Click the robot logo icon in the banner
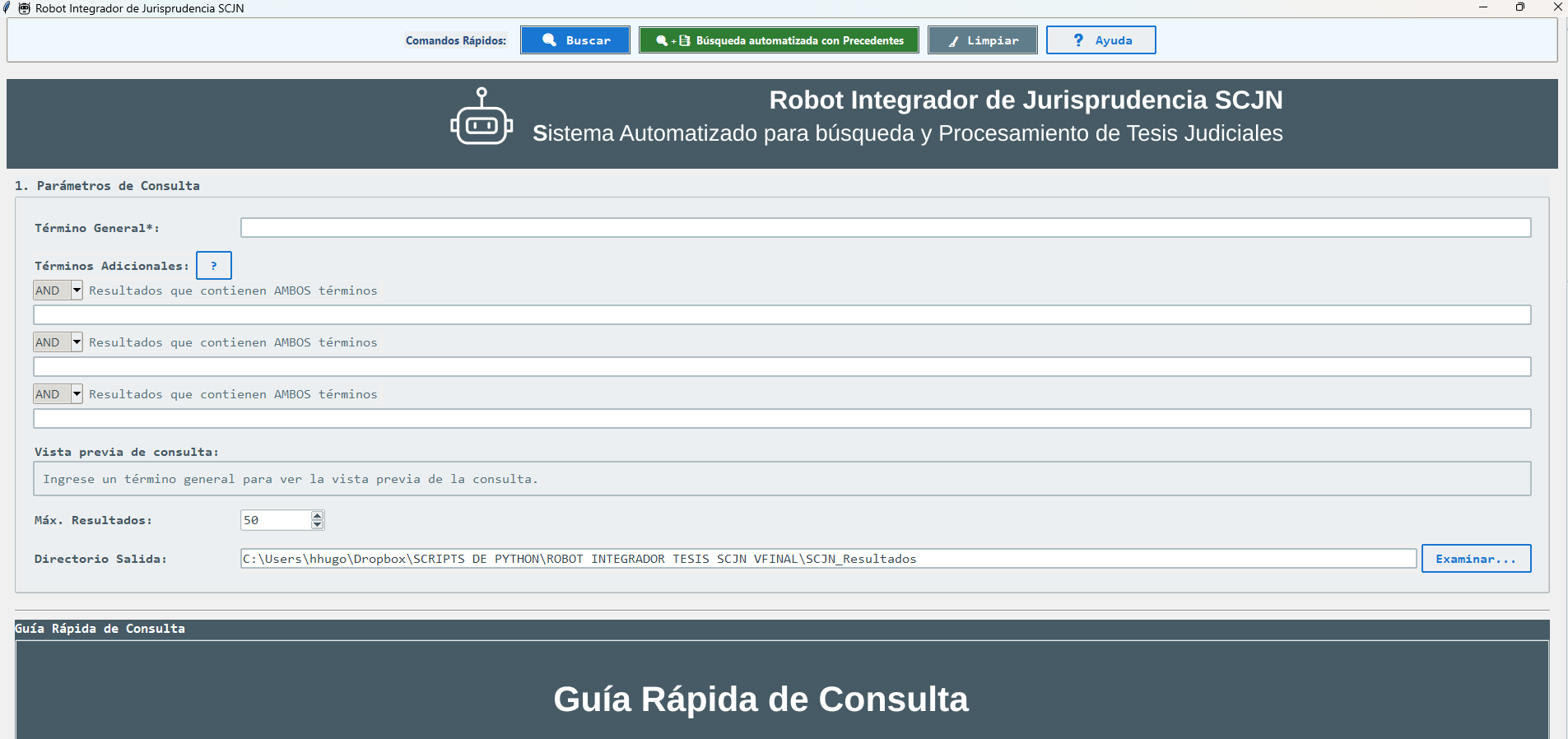Image resolution: width=1568 pixels, height=739 pixels. coord(482,117)
